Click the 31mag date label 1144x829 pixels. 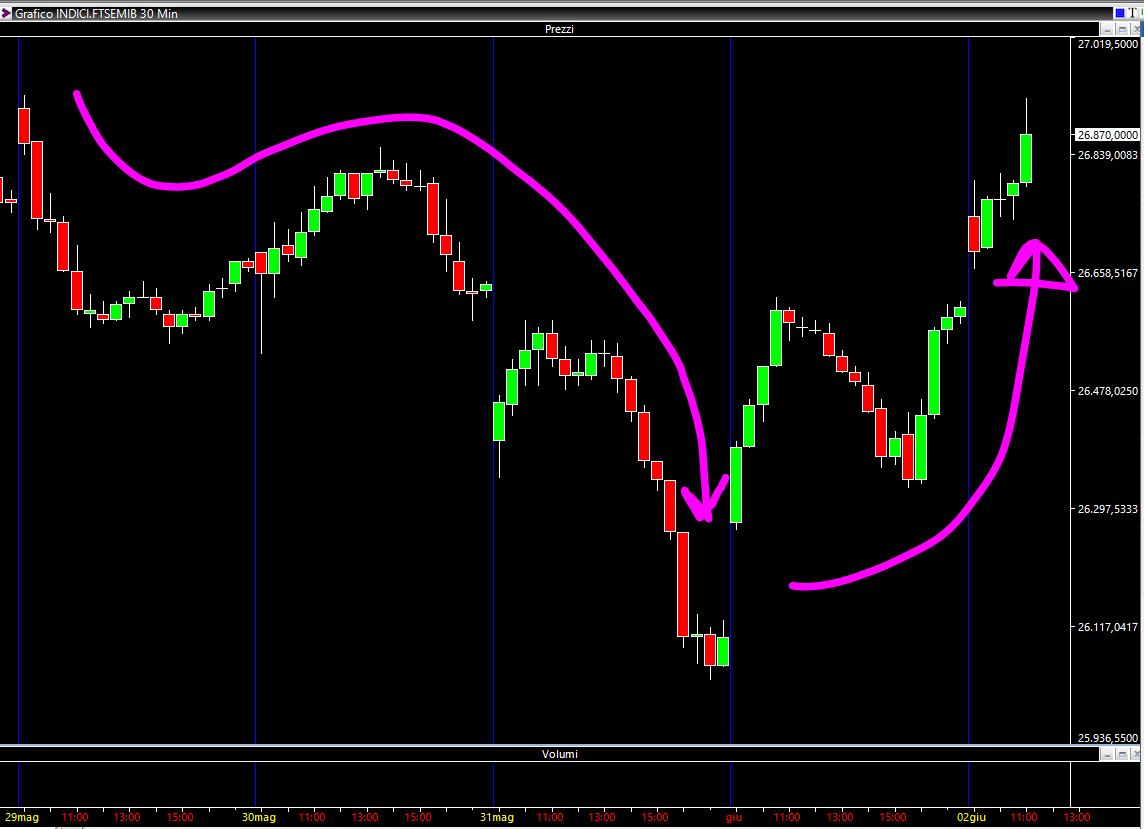pos(497,817)
